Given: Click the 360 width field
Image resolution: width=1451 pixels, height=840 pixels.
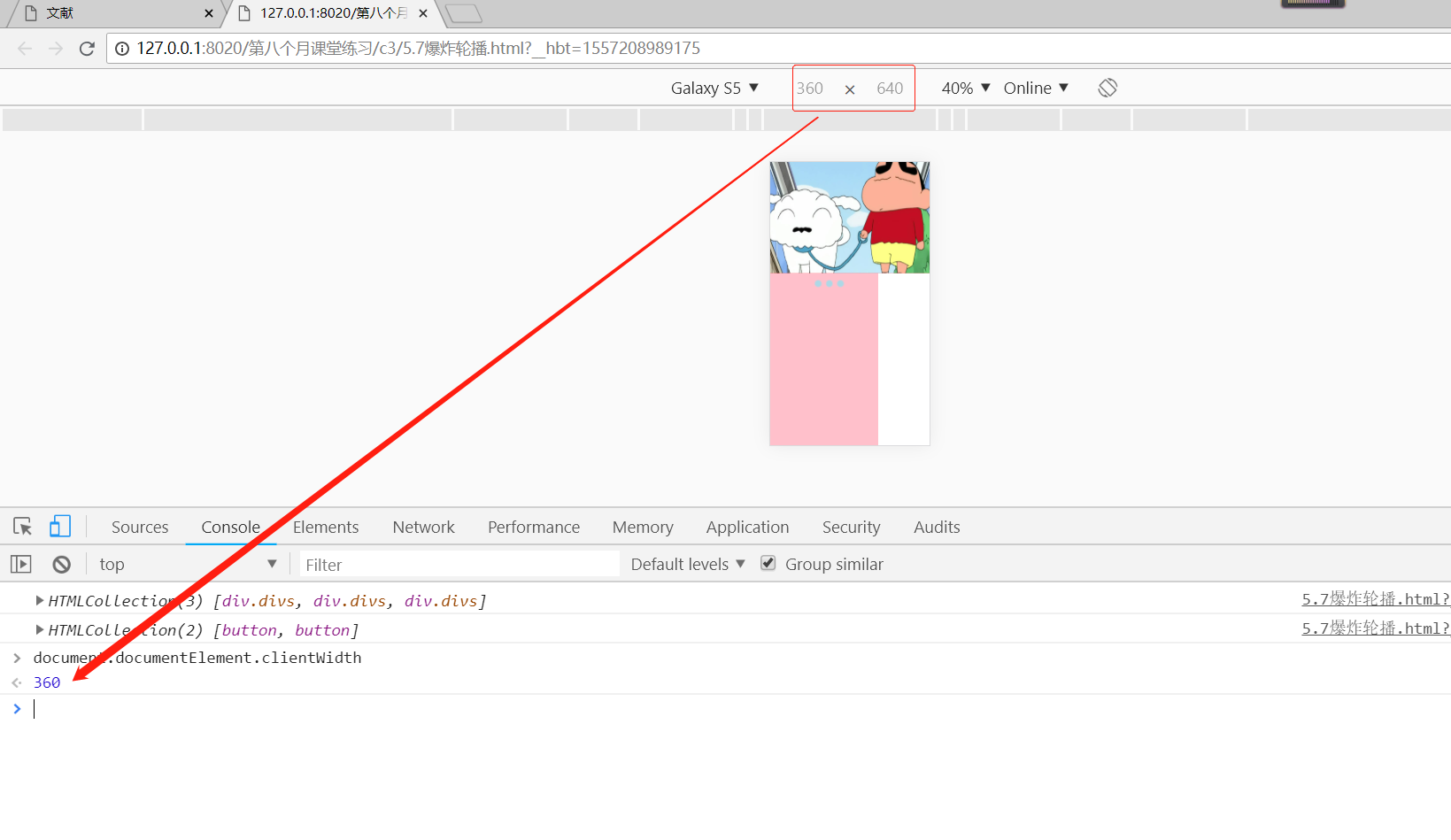Looking at the screenshot, I should 810,89.
